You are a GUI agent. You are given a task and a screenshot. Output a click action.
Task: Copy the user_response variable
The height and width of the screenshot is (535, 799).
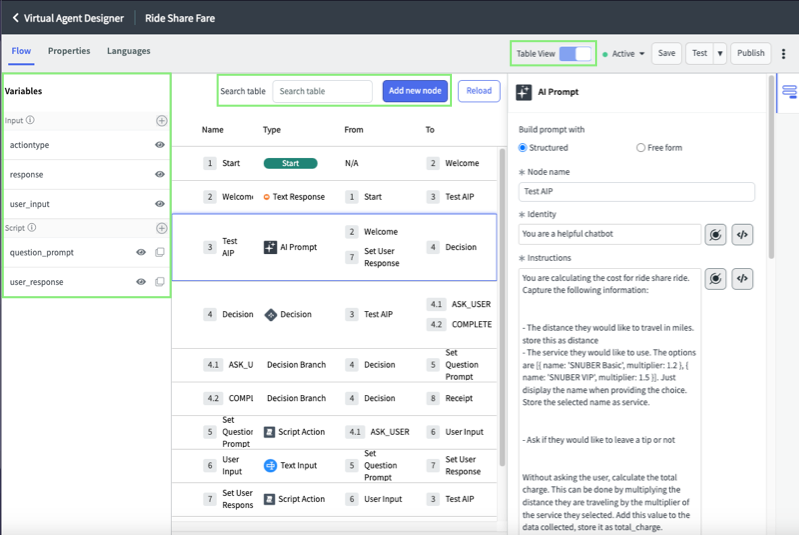click(159, 282)
